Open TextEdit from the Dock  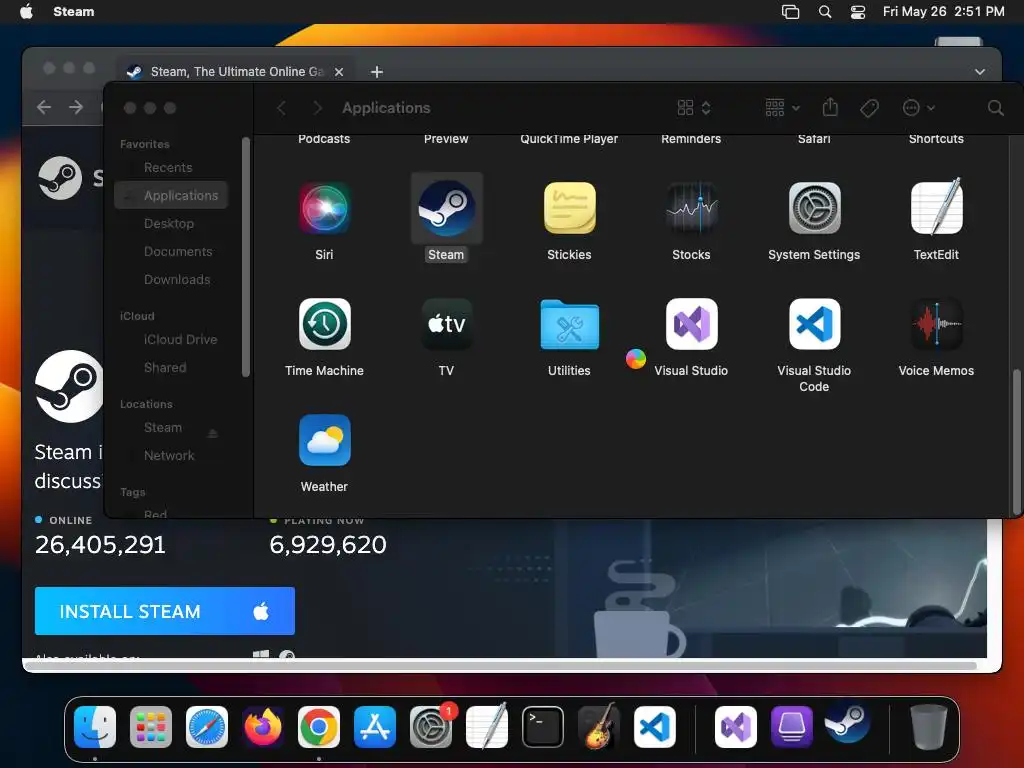(x=487, y=725)
